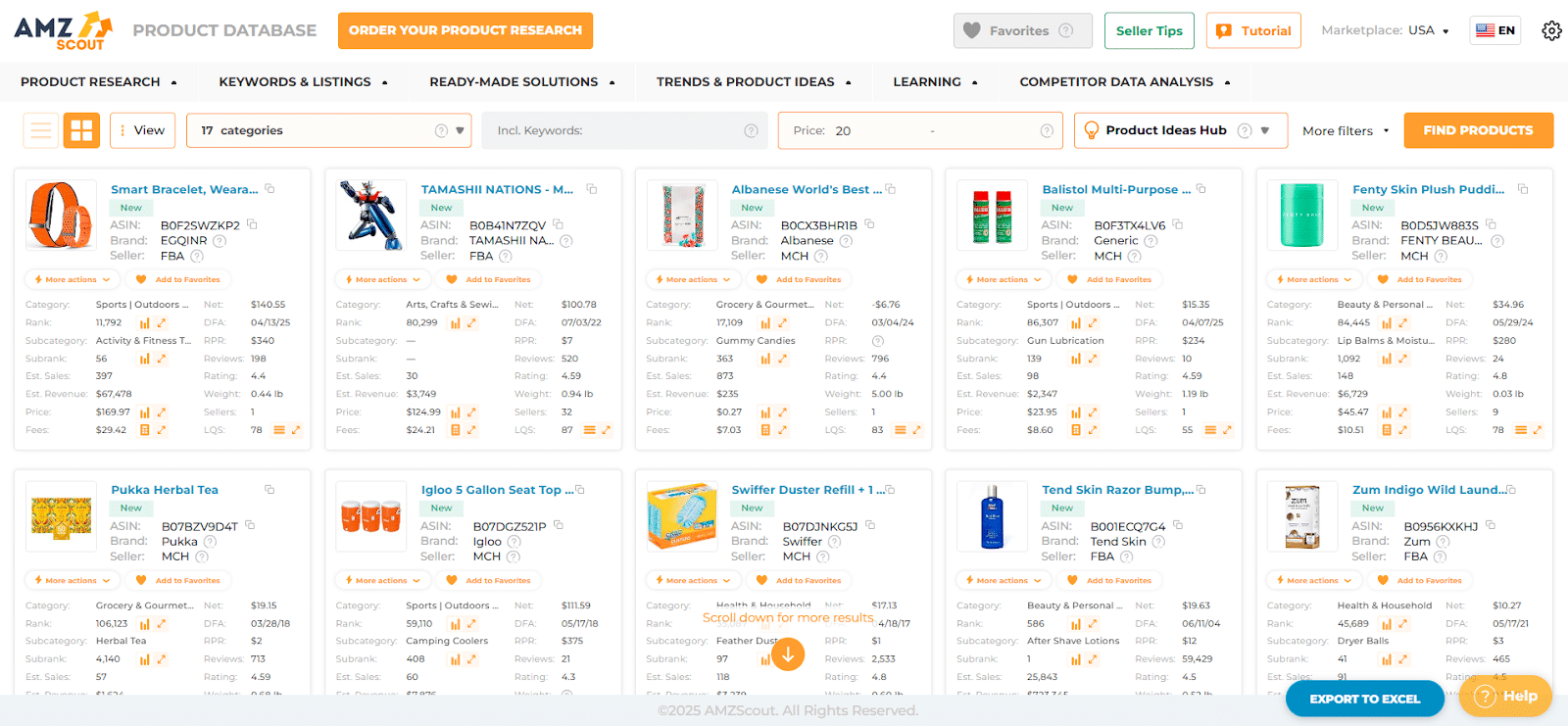Open the 17 categories dropdown
Viewport: 1568px width, 726px height.
328,130
